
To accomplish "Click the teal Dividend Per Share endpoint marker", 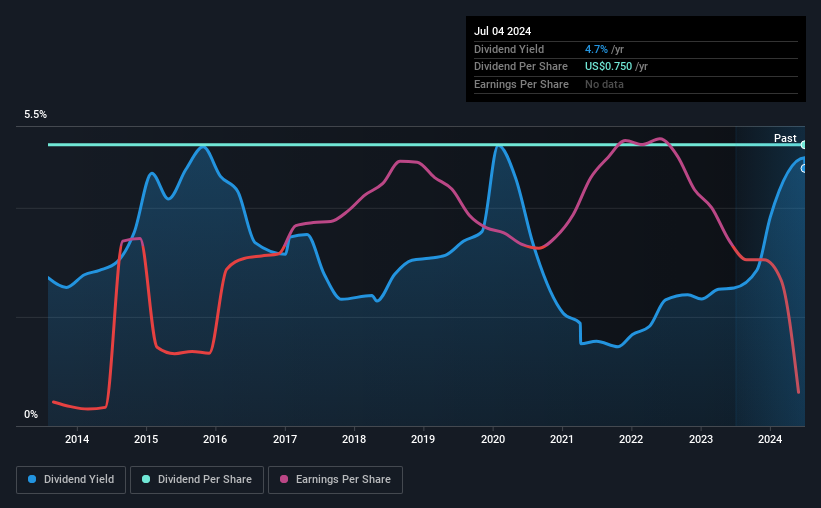I will 804,145.
